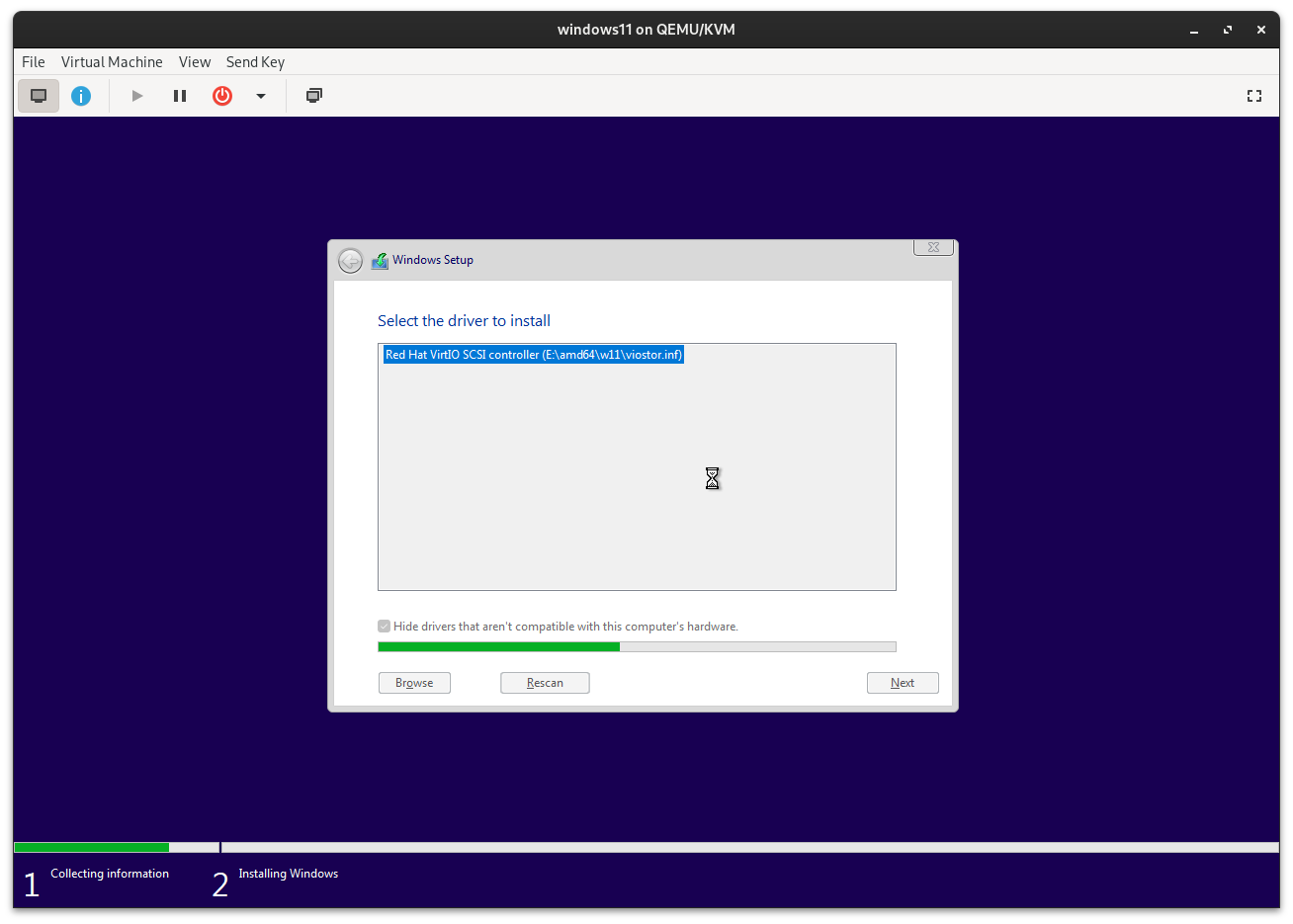The image size is (1293, 924).
Task: Click the Rescan button
Action: [x=545, y=683]
